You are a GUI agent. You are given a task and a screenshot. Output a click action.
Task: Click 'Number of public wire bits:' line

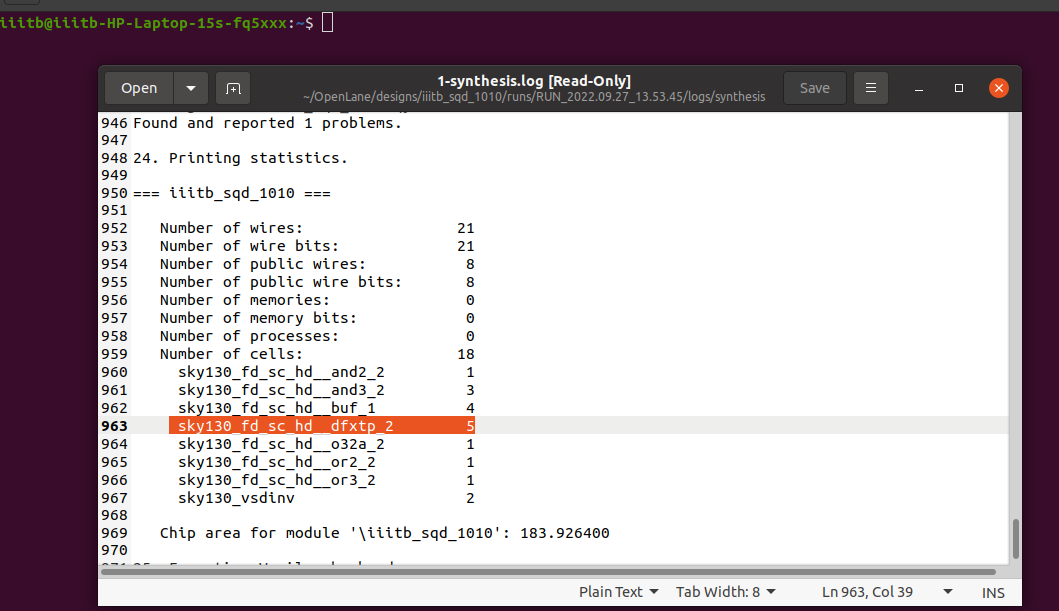point(317,282)
